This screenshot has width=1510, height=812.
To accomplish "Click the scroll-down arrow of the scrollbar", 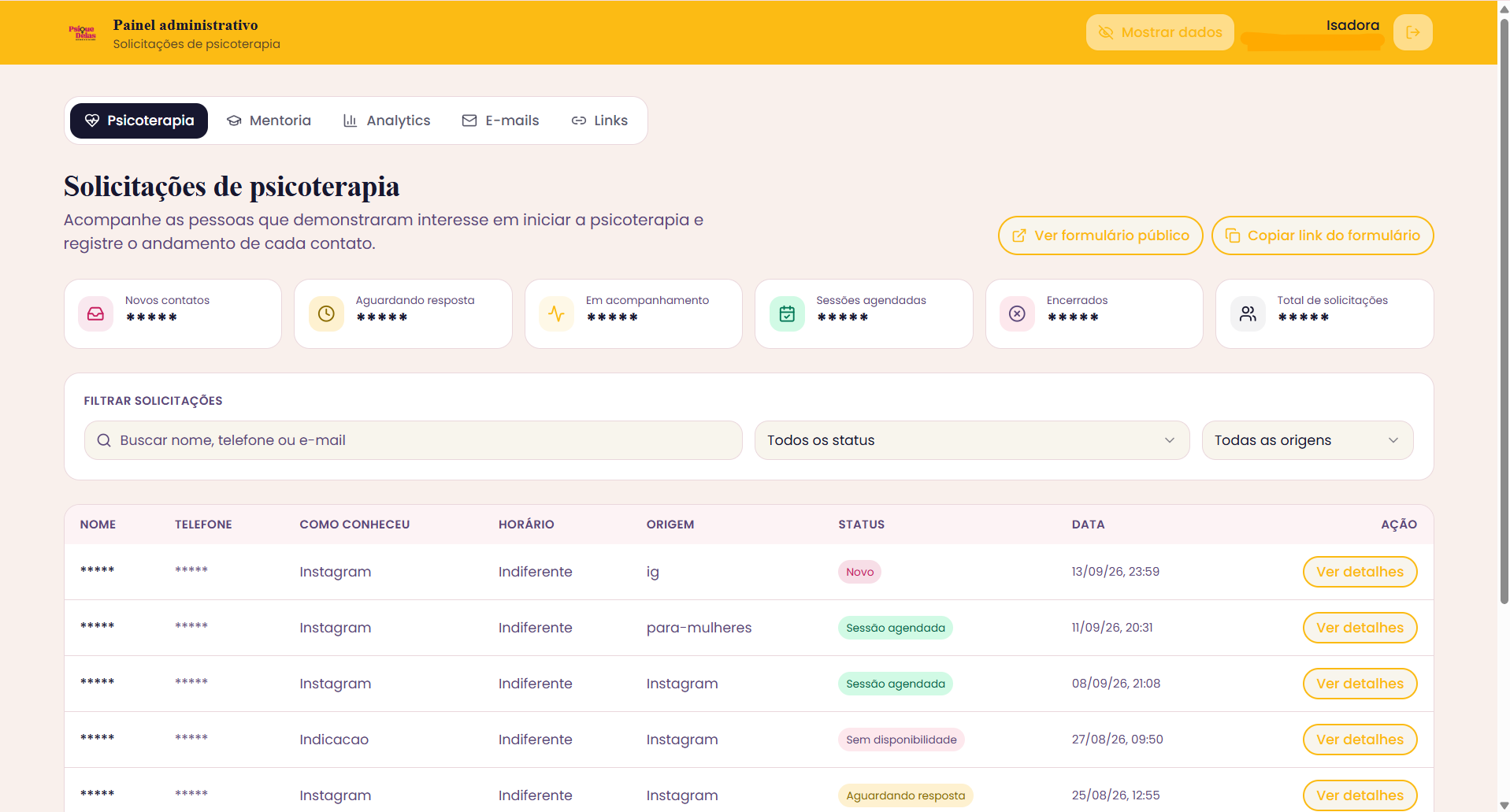I will [x=1504, y=805].
